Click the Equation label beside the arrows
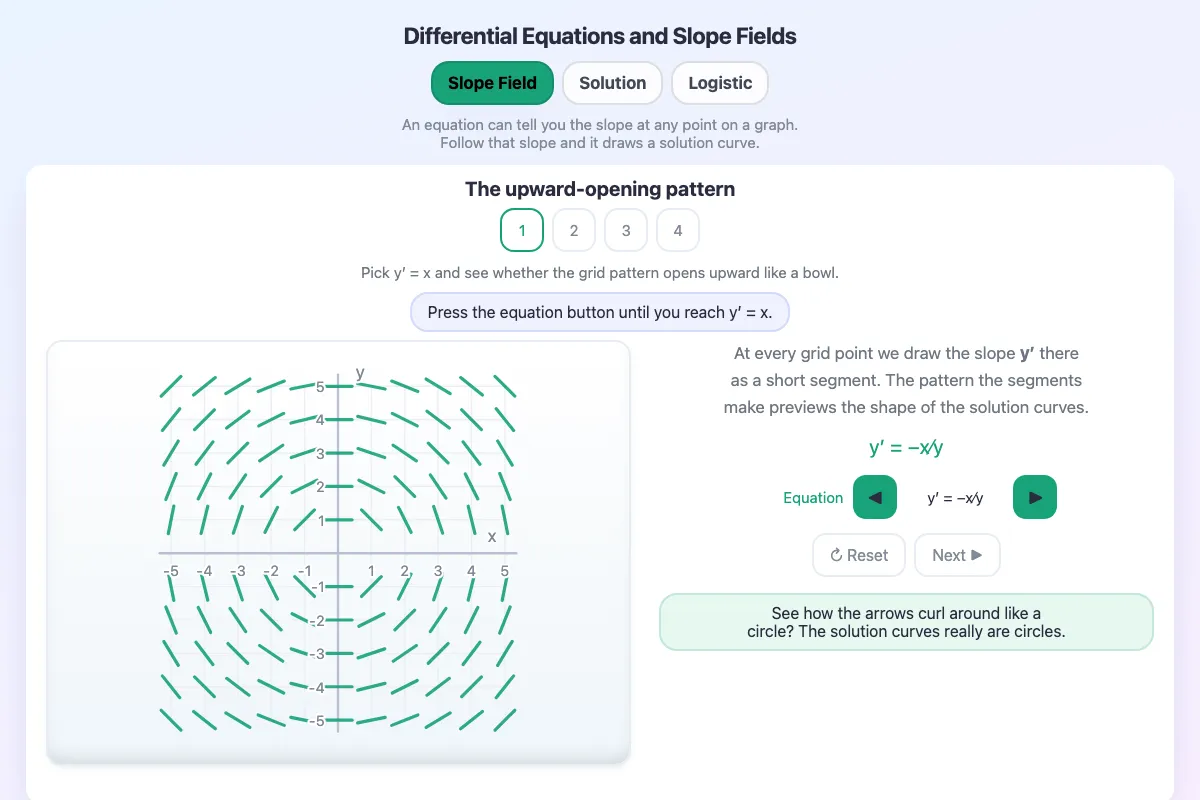This screenshot has width=1200, height=800. (813, 498)
